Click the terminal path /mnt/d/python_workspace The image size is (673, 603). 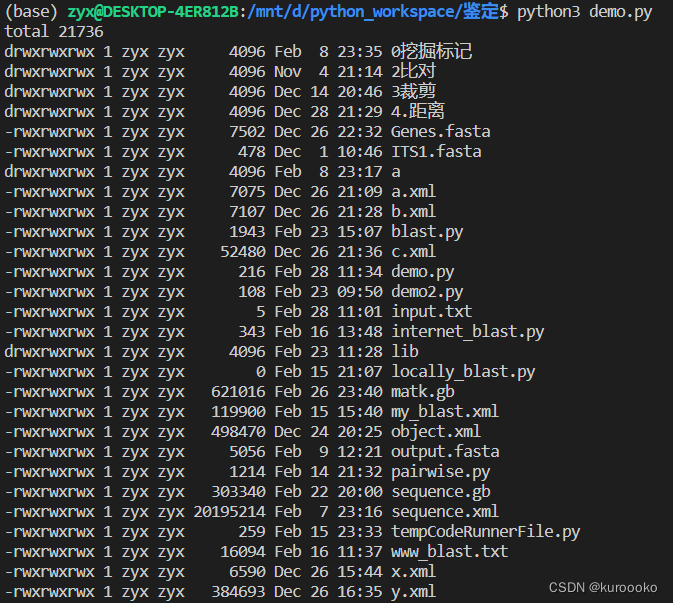click(351, 12)
